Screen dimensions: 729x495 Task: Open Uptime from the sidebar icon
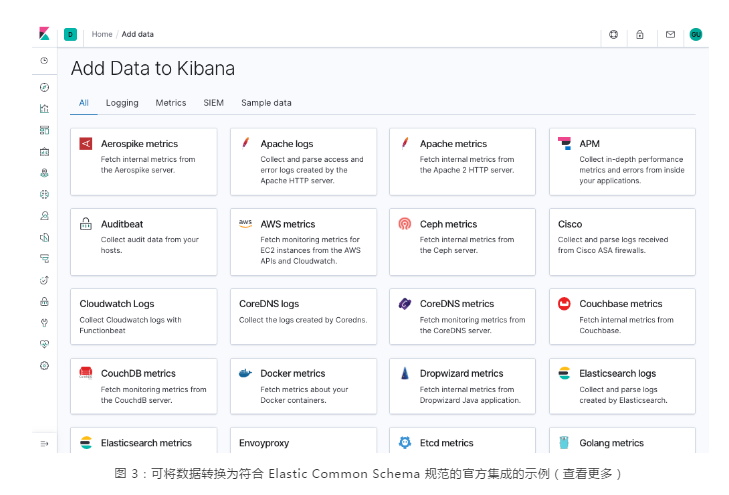(44, 280)
